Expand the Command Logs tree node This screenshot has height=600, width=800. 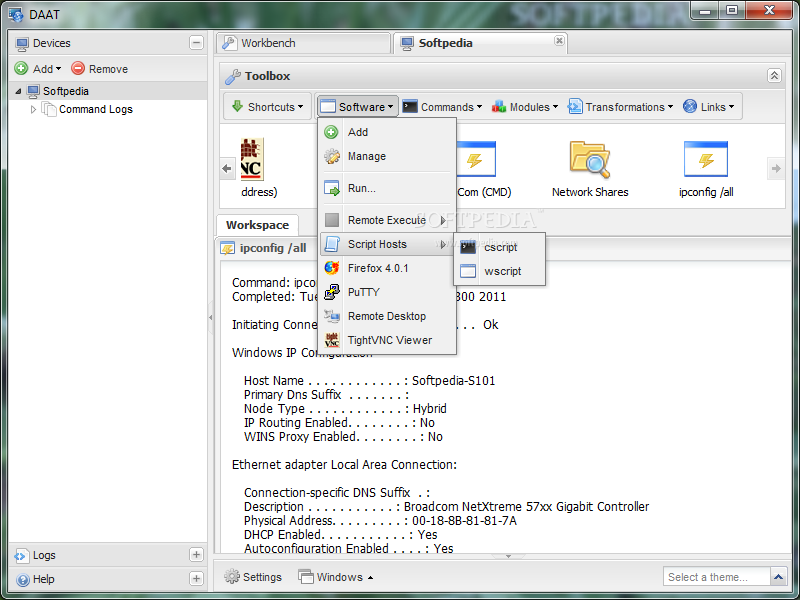click(x=33, y=109)
